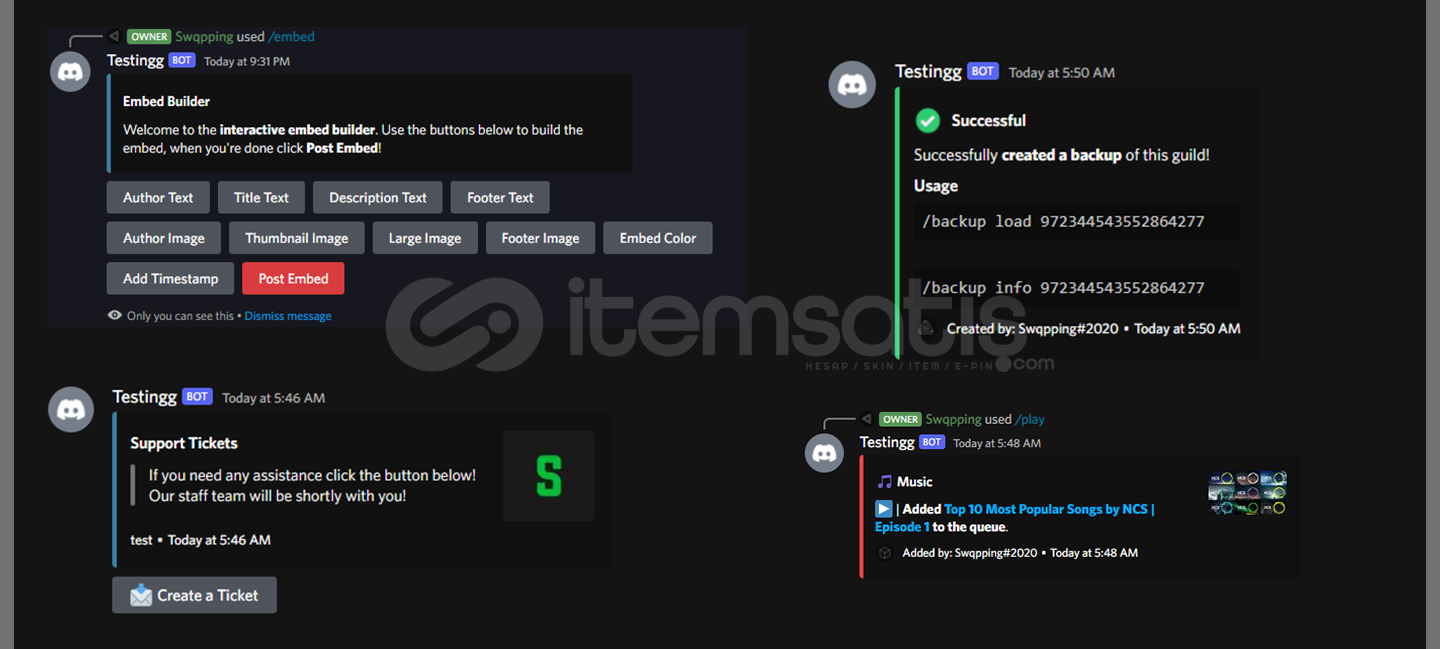Click the blue play arrow emoji icon
The image size is (1440, 649).
pyautogui.click(x=884, y=509)
